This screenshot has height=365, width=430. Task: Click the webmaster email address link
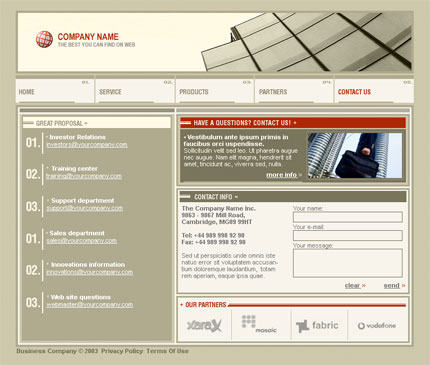pyautogui.click(x=90, y=305)
